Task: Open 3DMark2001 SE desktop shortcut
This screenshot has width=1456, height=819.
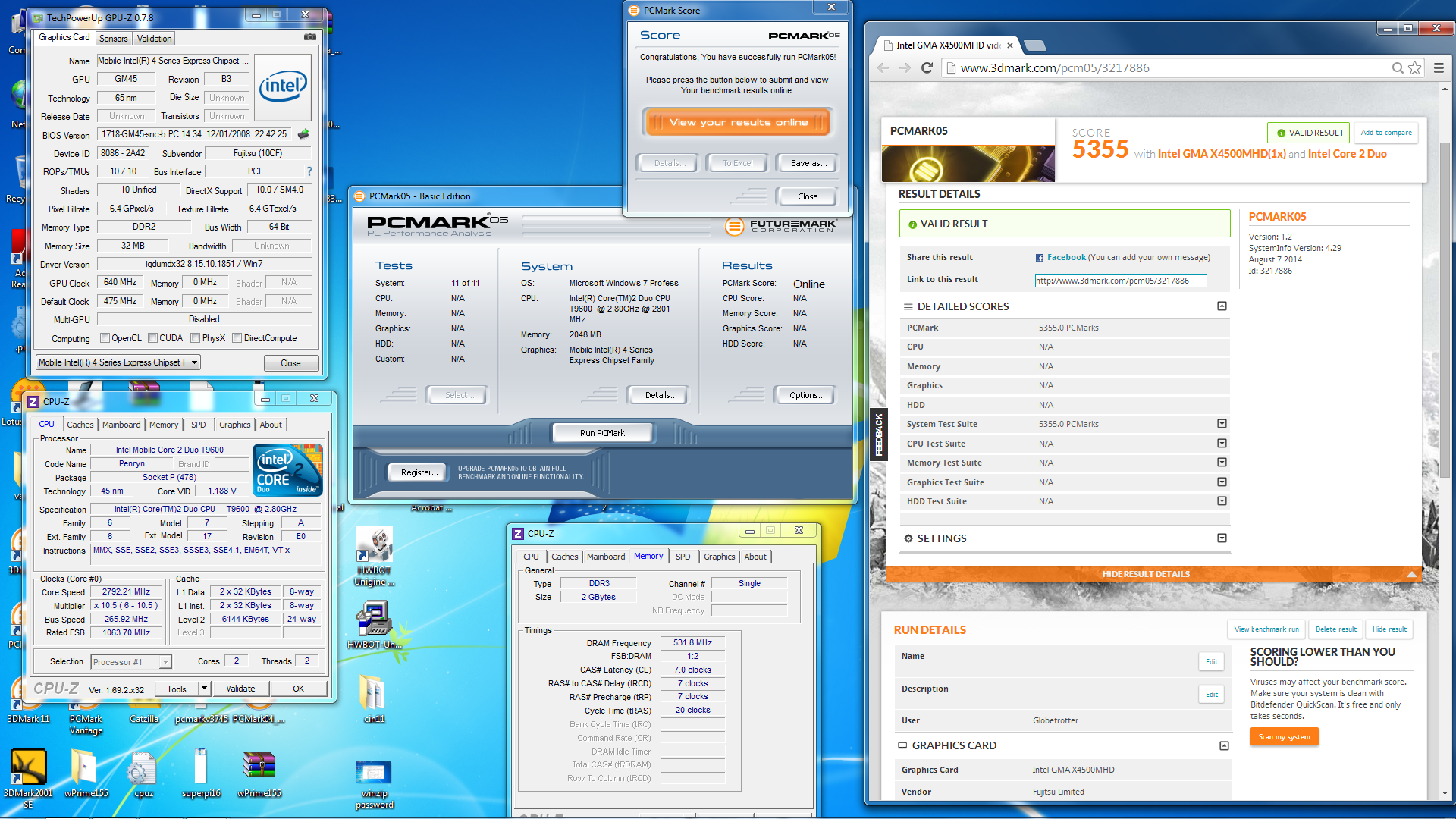Action: pyautogui.click(x=28, y=779)
